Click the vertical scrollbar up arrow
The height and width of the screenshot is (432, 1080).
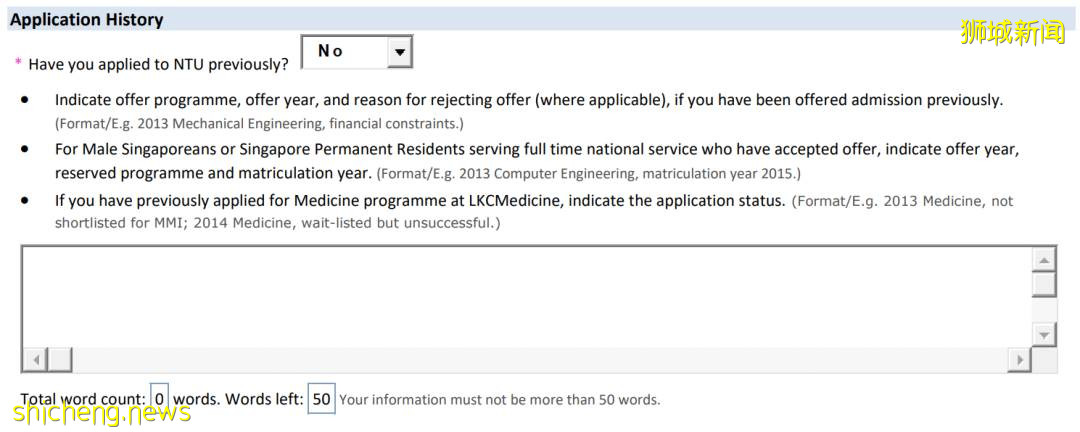click(x=1044, y=260)
